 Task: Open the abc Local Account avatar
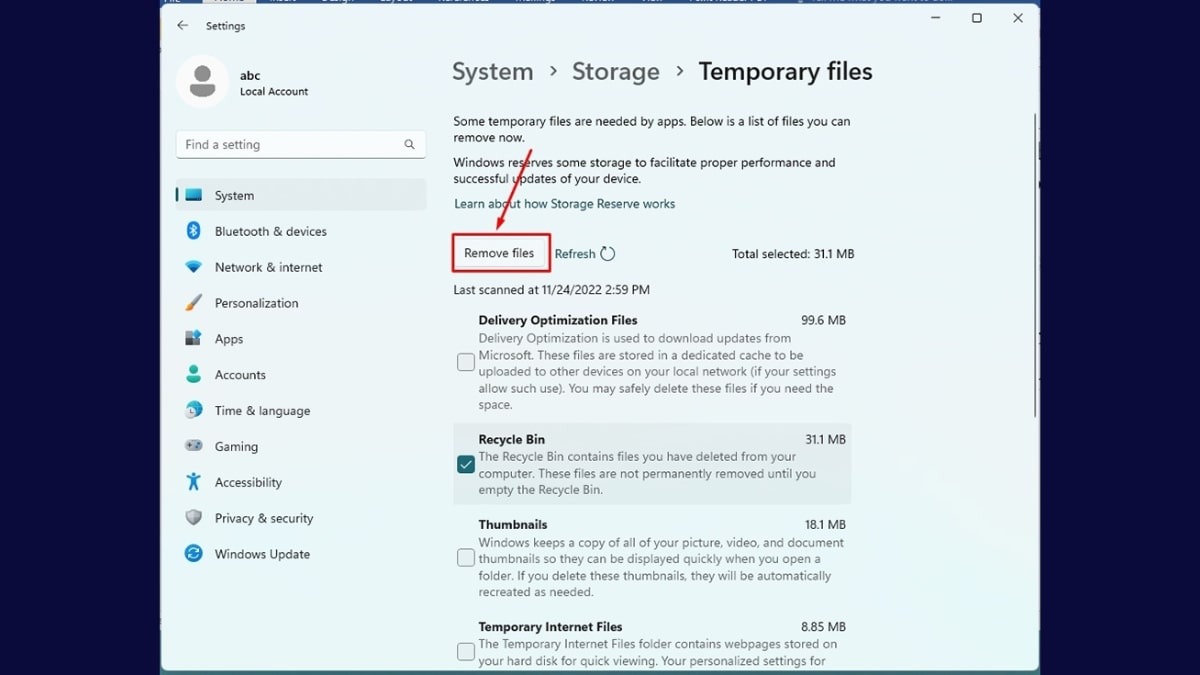point(202,81)
